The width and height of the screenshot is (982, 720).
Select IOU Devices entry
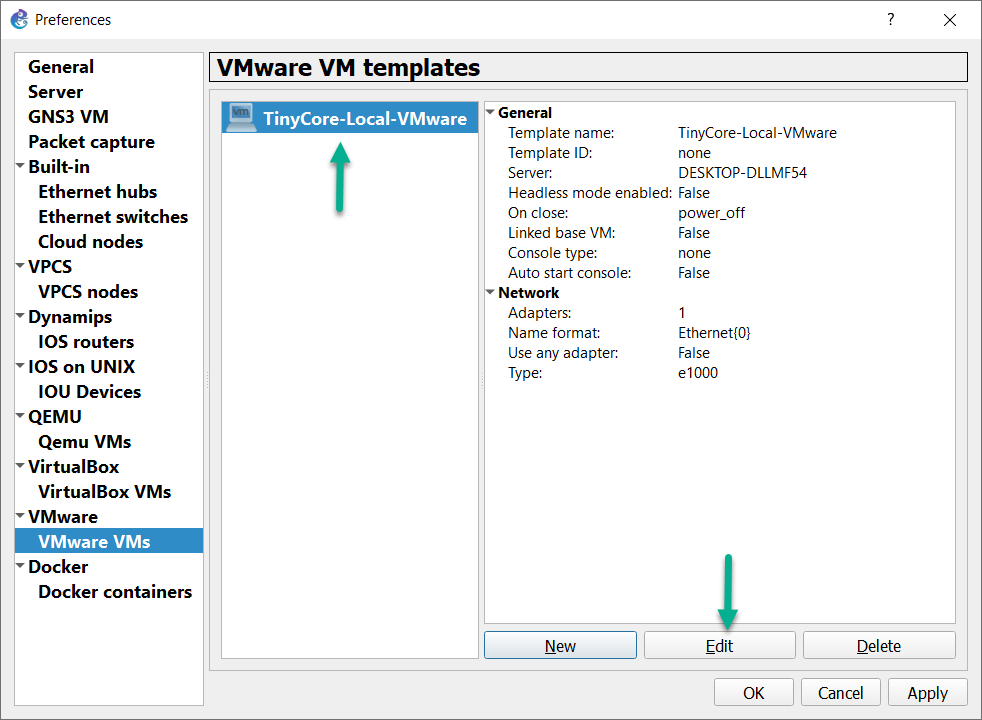tap(90, 392)
